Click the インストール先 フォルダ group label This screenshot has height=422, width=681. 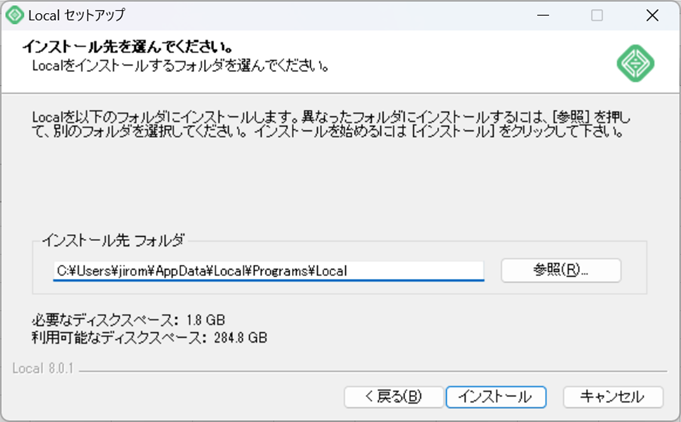point(113,240)
